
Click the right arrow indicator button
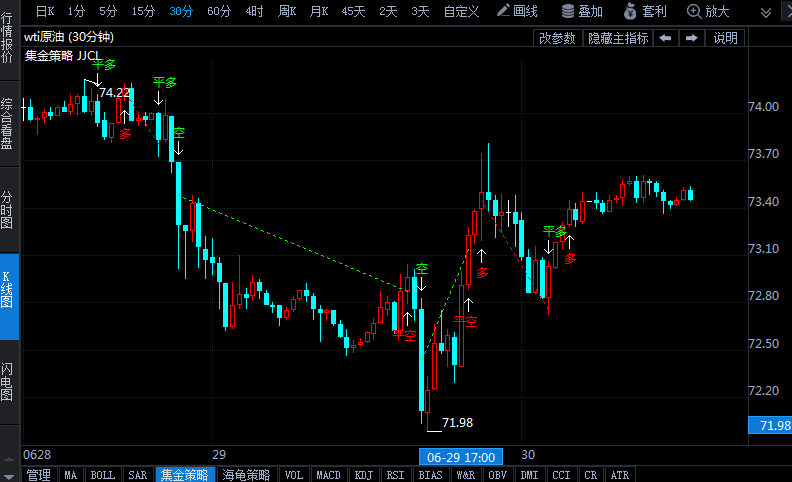[691, 38]
